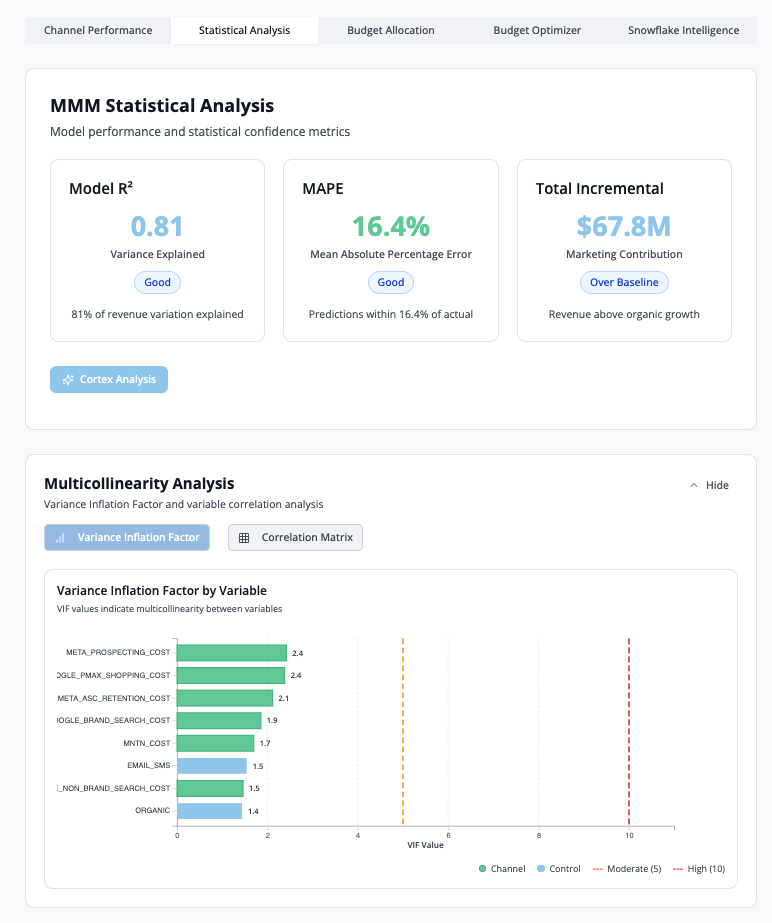Click the grid icon beside Correlation Matrix
Screen dimensions: 772x923
(244, 538)
